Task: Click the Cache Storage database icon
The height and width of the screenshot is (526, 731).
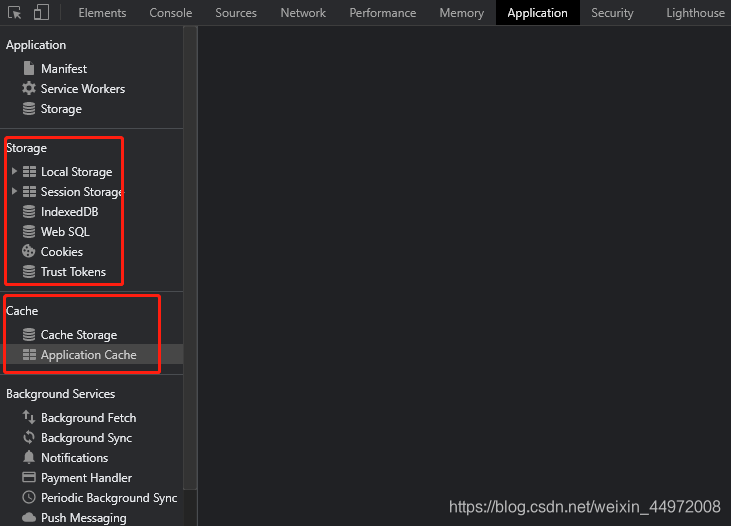Action: [x=29, y=334]
